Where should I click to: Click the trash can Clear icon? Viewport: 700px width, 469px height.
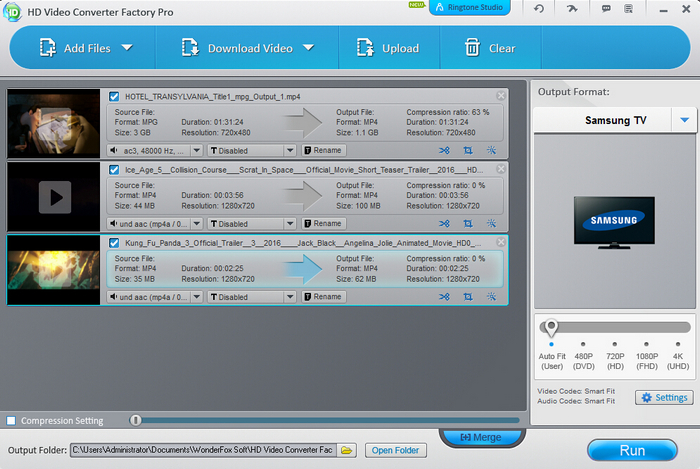tap(472, 47)
